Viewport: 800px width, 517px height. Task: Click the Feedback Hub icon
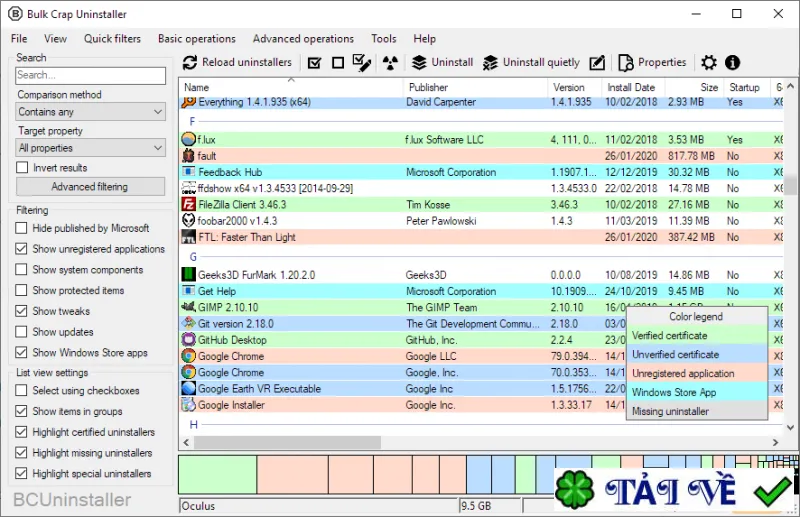pos(189,172)
